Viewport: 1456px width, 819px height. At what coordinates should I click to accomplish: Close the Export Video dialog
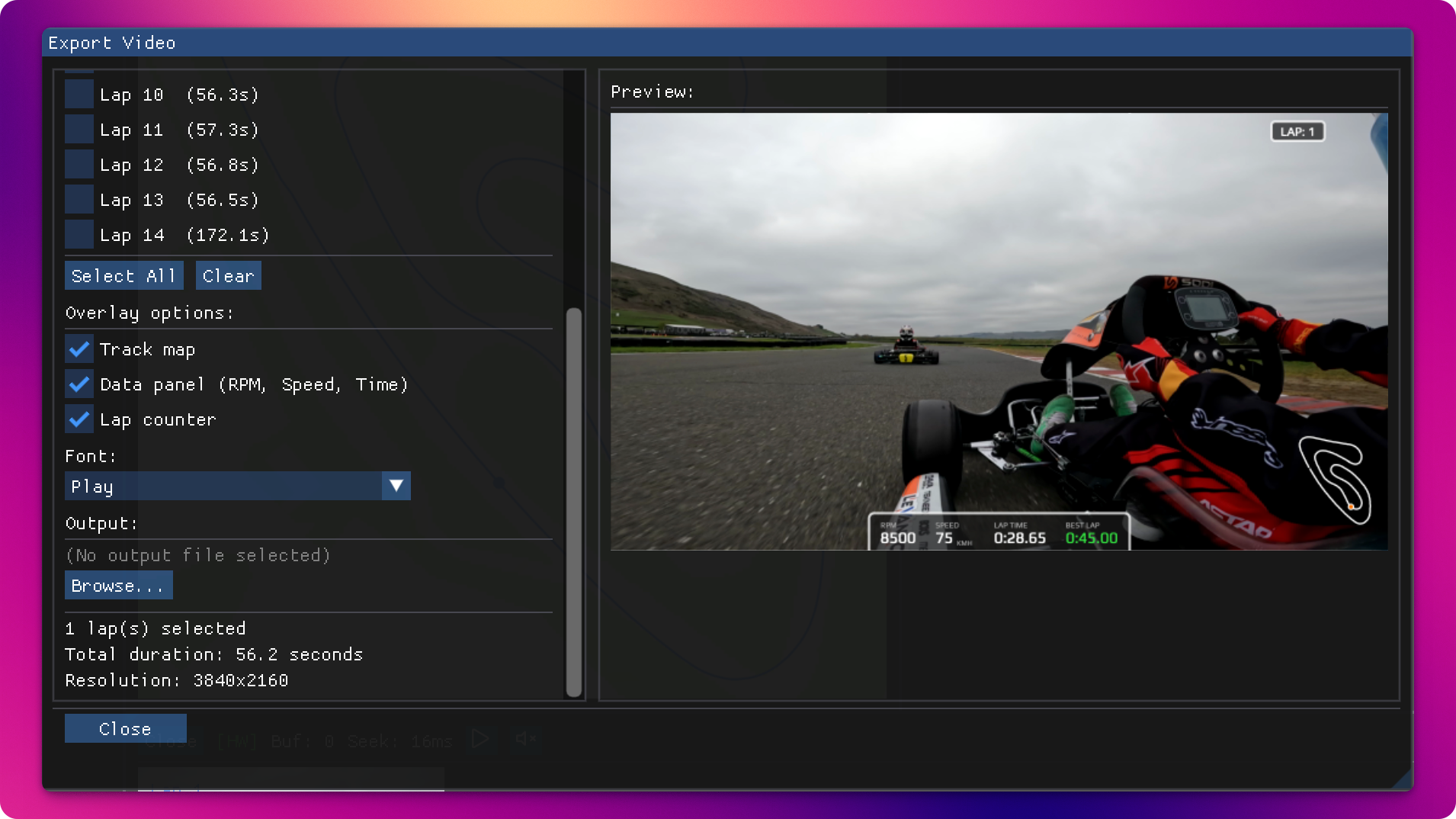coord(125,728)
